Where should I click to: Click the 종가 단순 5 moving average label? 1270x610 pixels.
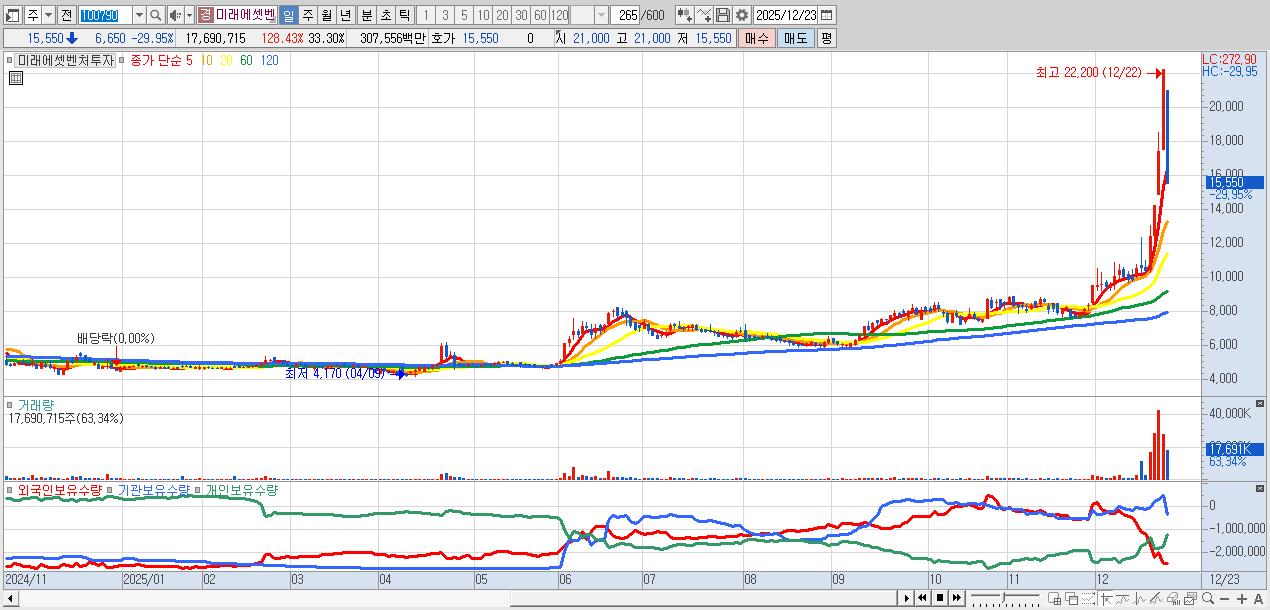[x=161, y=60]
